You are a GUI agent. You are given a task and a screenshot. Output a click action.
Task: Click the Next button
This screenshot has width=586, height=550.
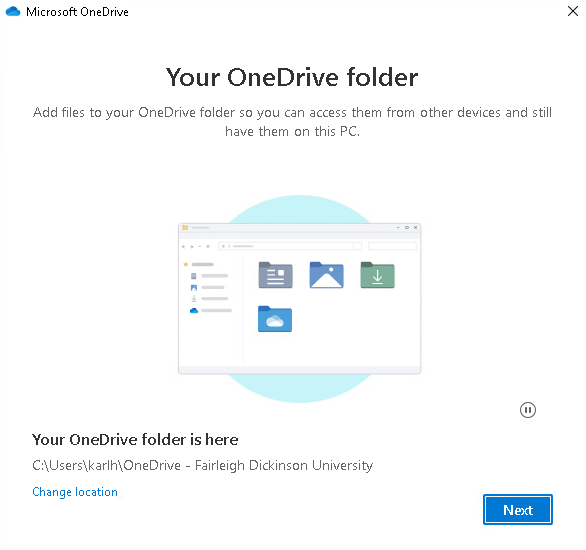[518, 510]
